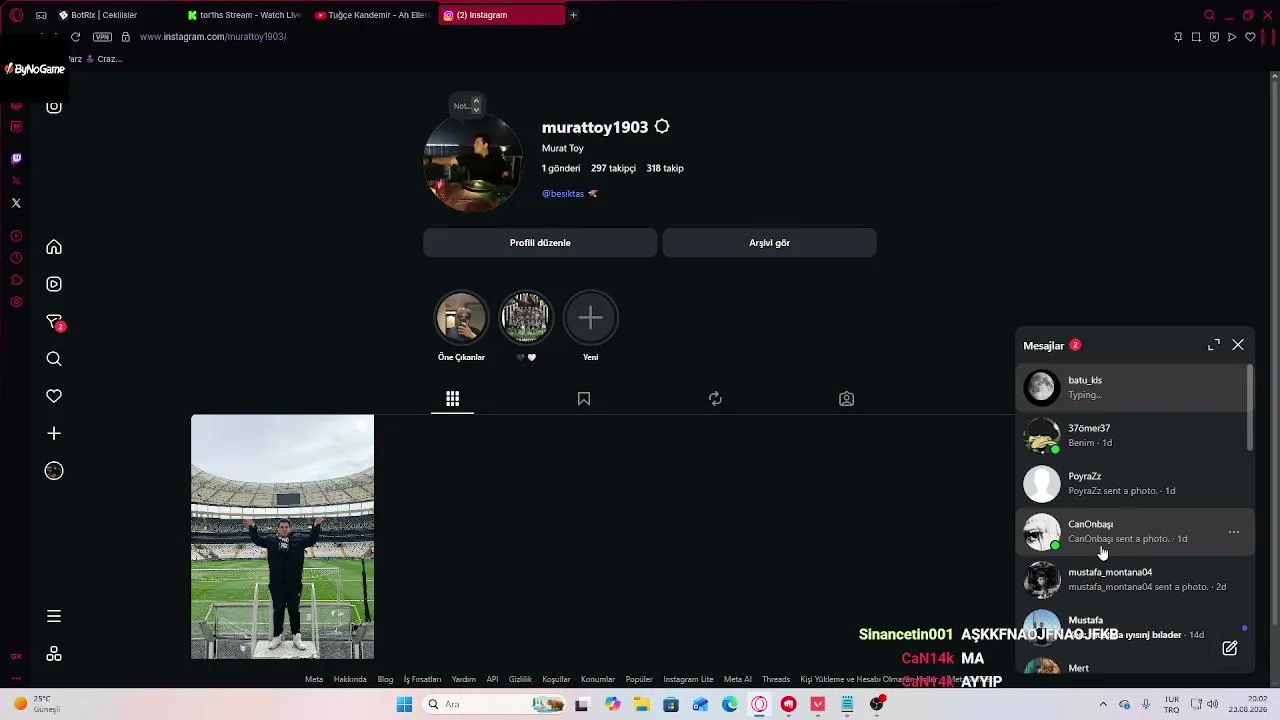Reload the Instagram page
This screenshot has width=1280, height=720.
(75, 37)
